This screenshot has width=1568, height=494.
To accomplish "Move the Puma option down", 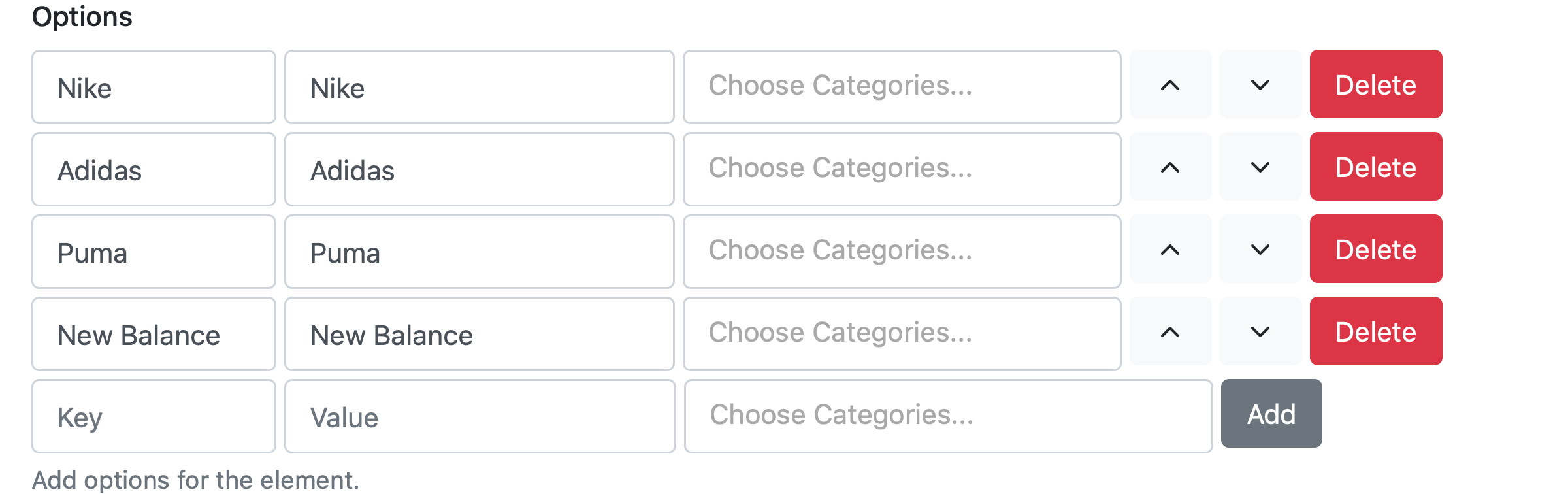I will [x=1260, y=250].
